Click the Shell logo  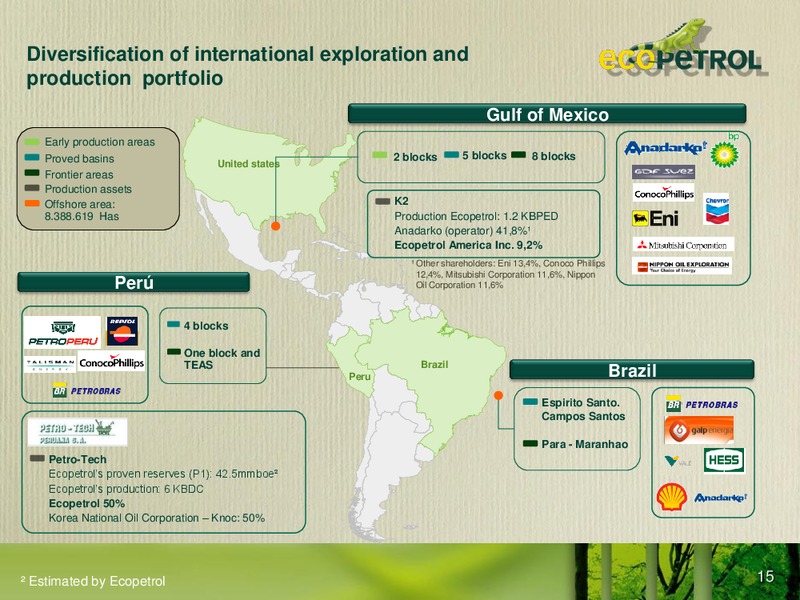[x=671, y=497]
